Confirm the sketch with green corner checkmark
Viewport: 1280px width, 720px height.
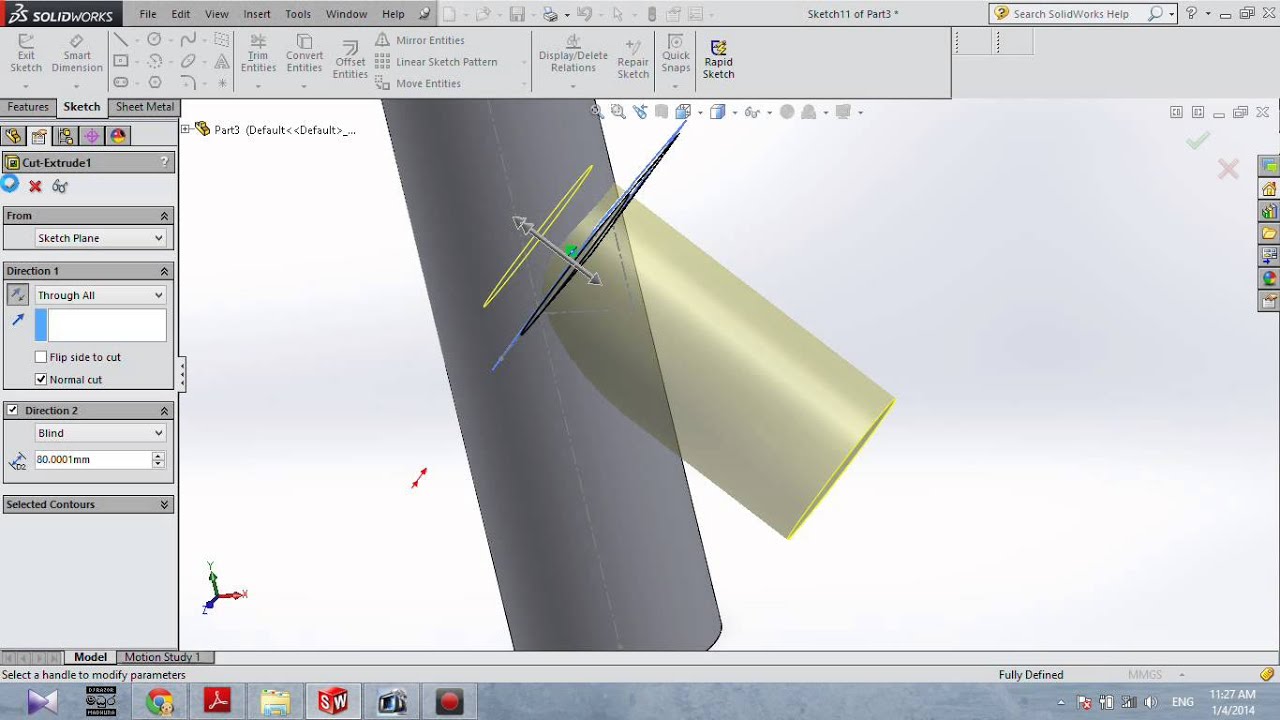(x=1198, y=141)
